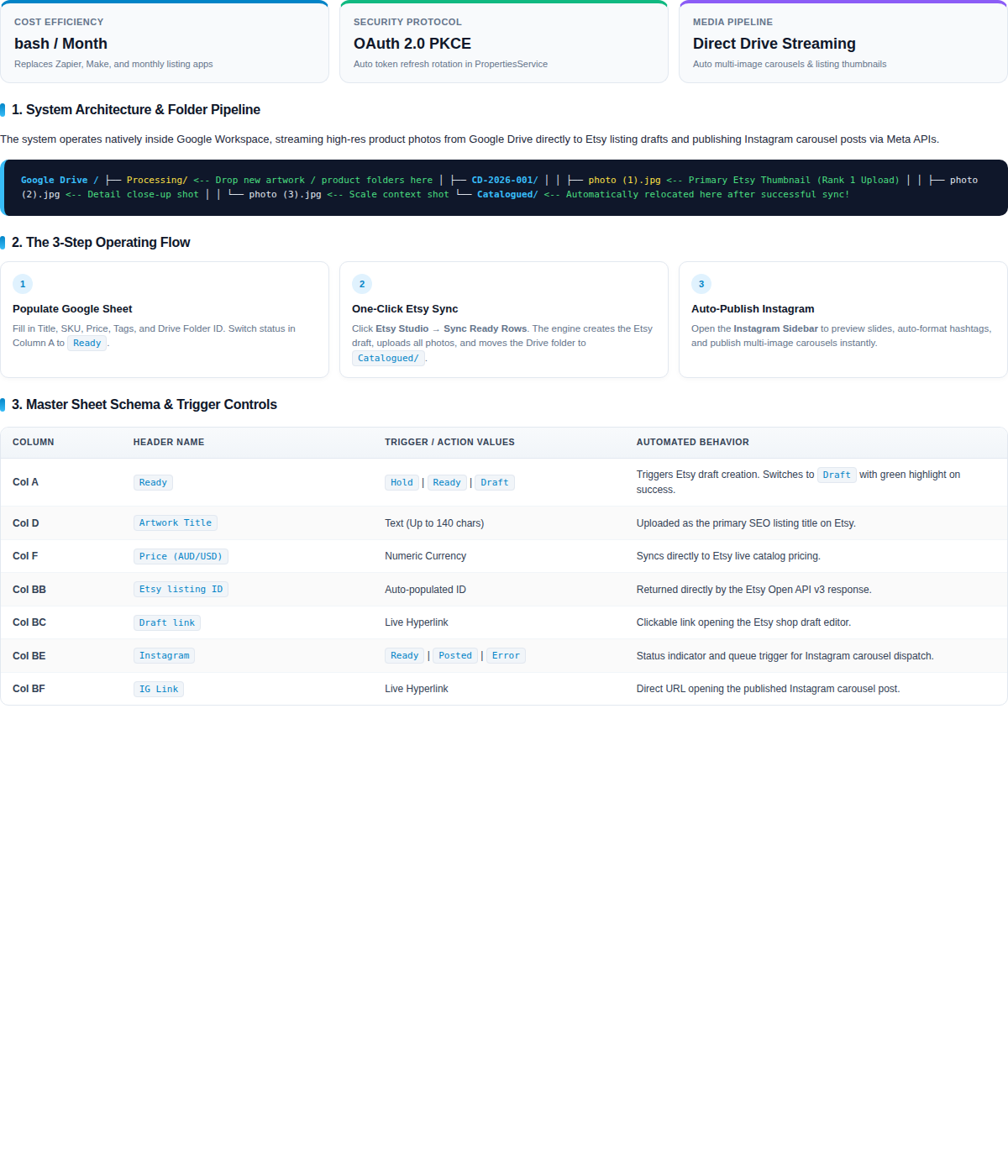Click the "Instagram" header name tag

point(164,655)
